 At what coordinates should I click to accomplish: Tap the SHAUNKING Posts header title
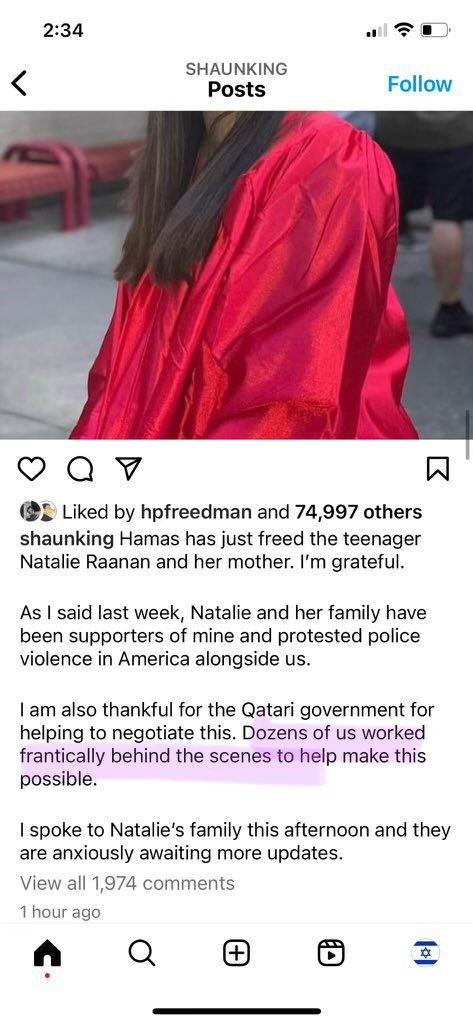click(236, 80)
